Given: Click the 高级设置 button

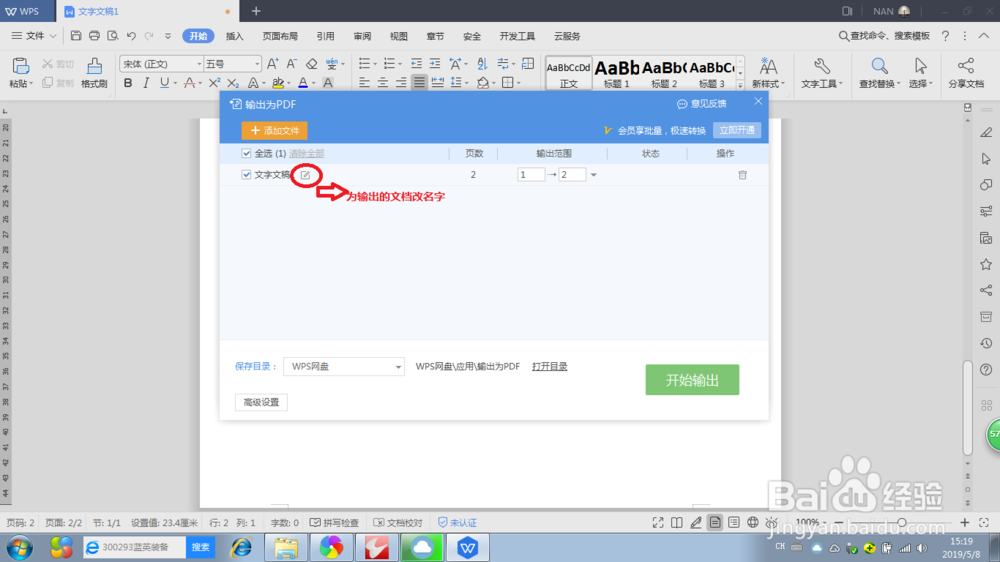Looking at the screenshot, I should coord(261,402).
